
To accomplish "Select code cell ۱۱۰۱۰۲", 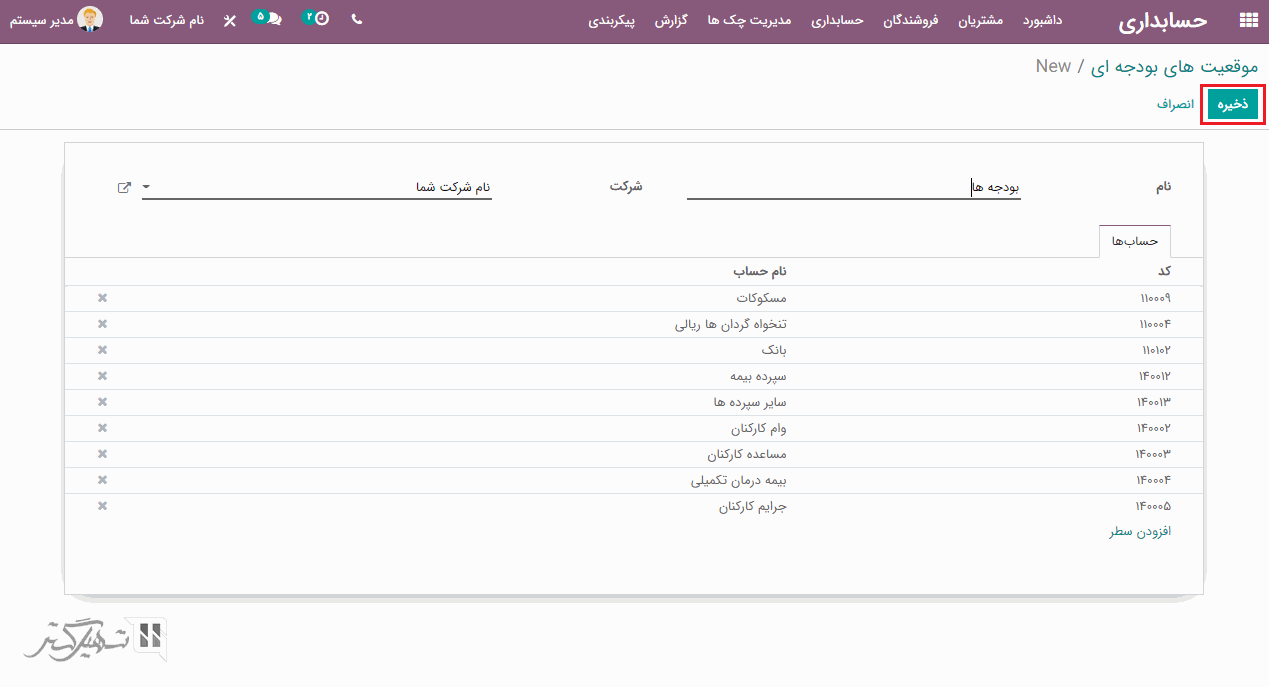I will (1156, 350).
